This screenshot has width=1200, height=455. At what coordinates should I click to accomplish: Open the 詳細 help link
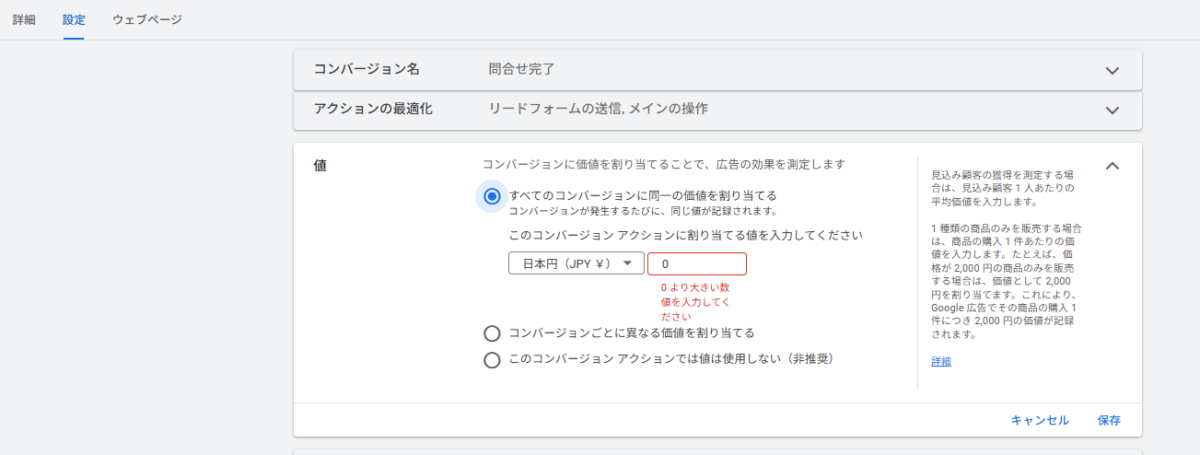pyautogui.click(x=941, y=361)
